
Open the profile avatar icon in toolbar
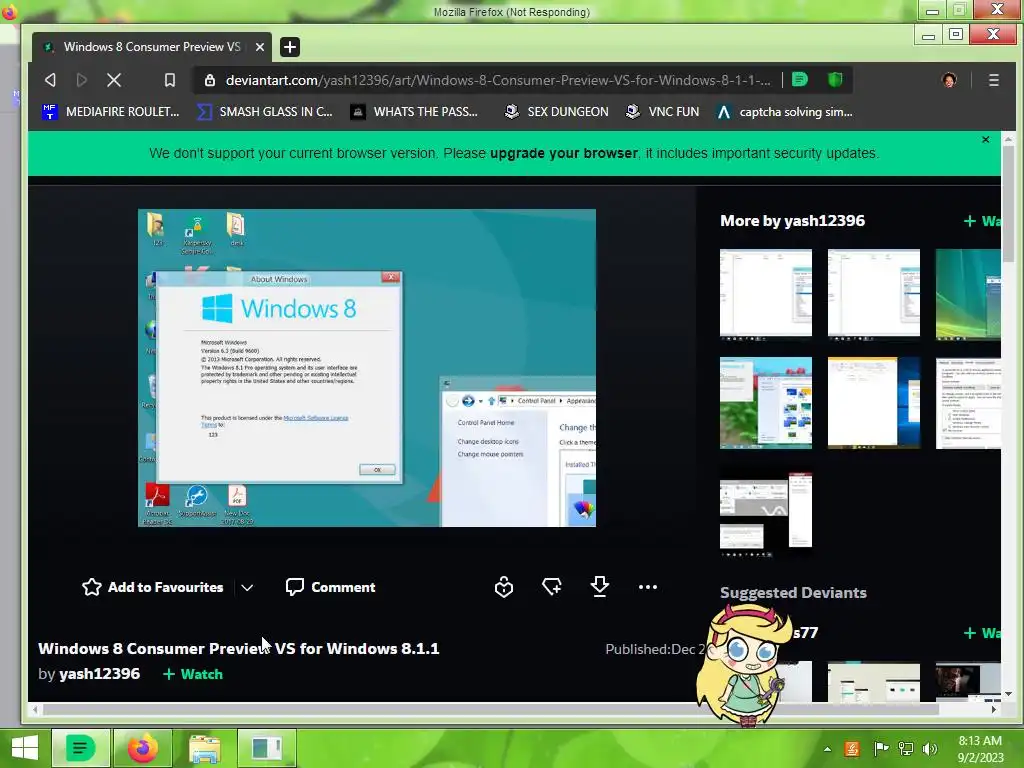(x=949, y=80)
